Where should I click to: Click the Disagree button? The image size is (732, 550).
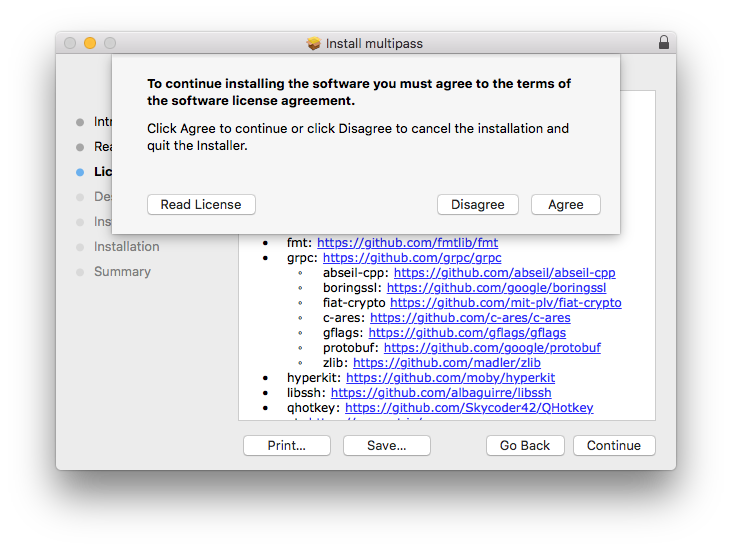[x=478, y=204]
